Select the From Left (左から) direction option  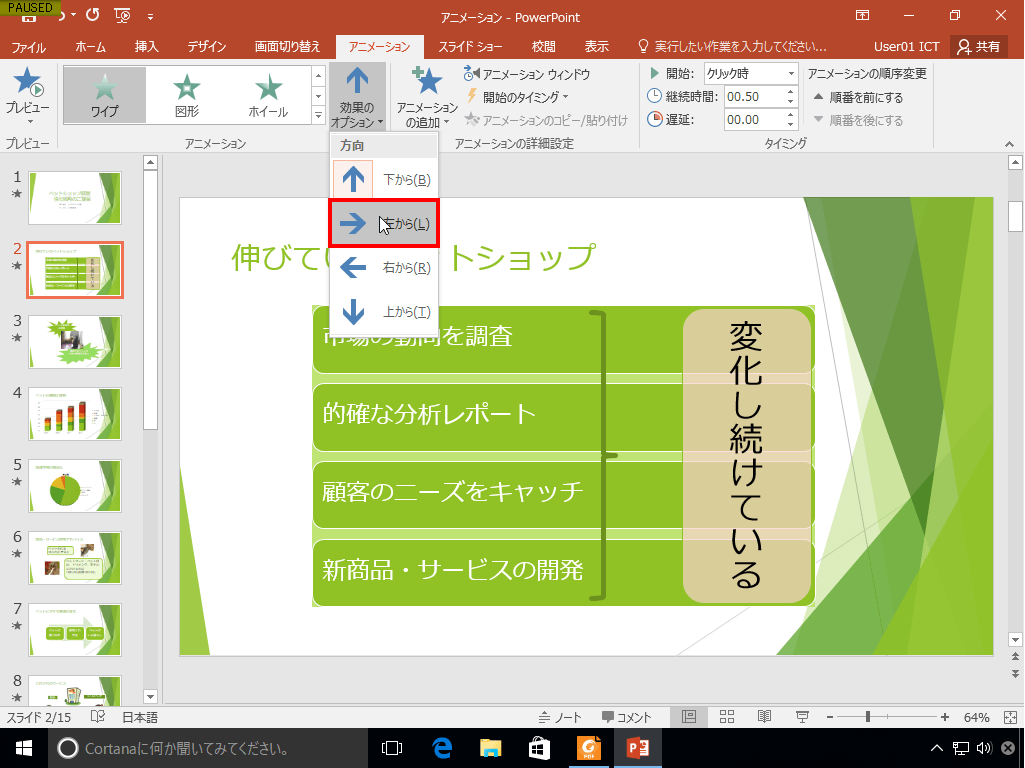[384, 222]
